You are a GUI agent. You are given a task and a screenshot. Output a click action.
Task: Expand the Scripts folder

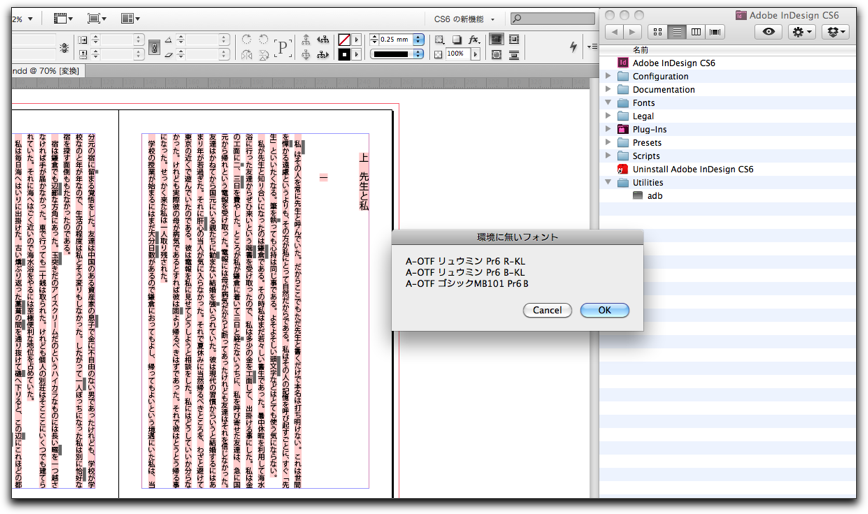tap(608, 155)
